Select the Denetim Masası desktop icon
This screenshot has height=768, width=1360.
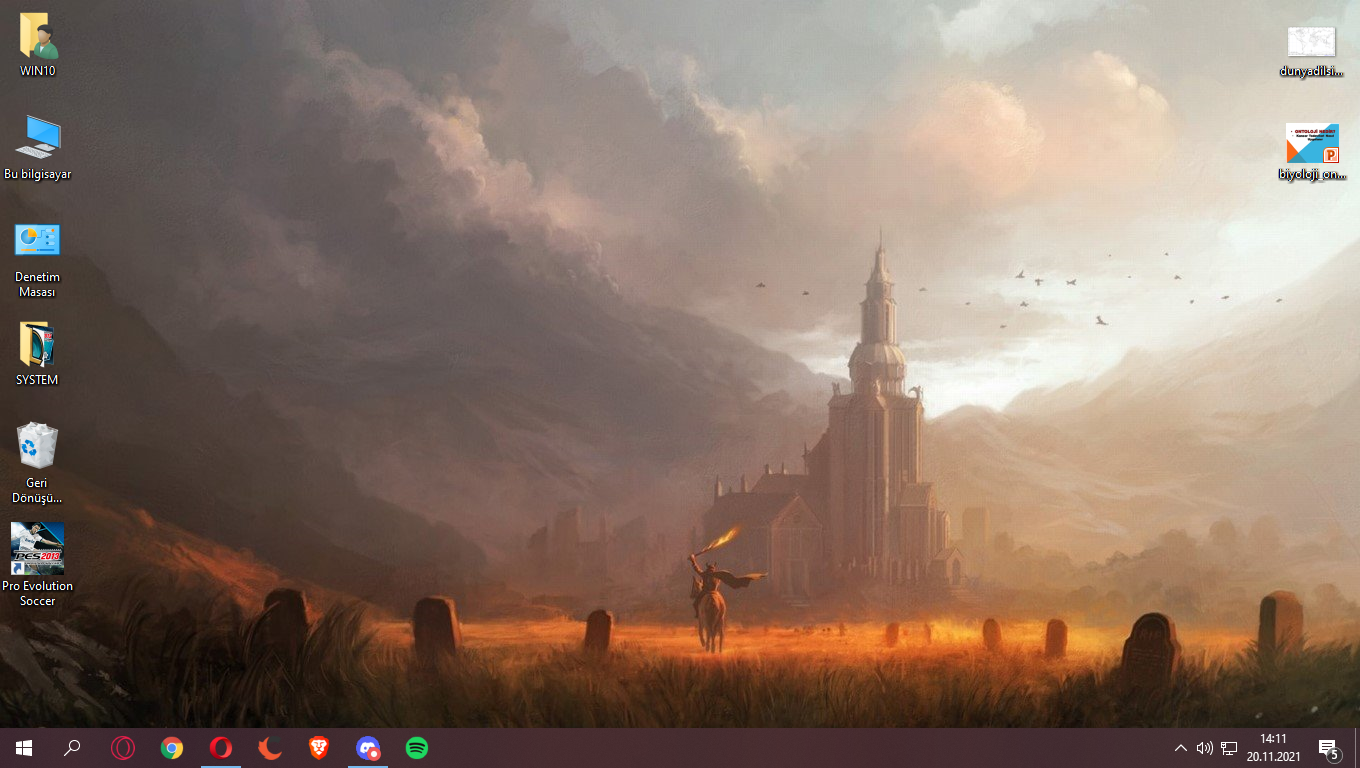38,260
